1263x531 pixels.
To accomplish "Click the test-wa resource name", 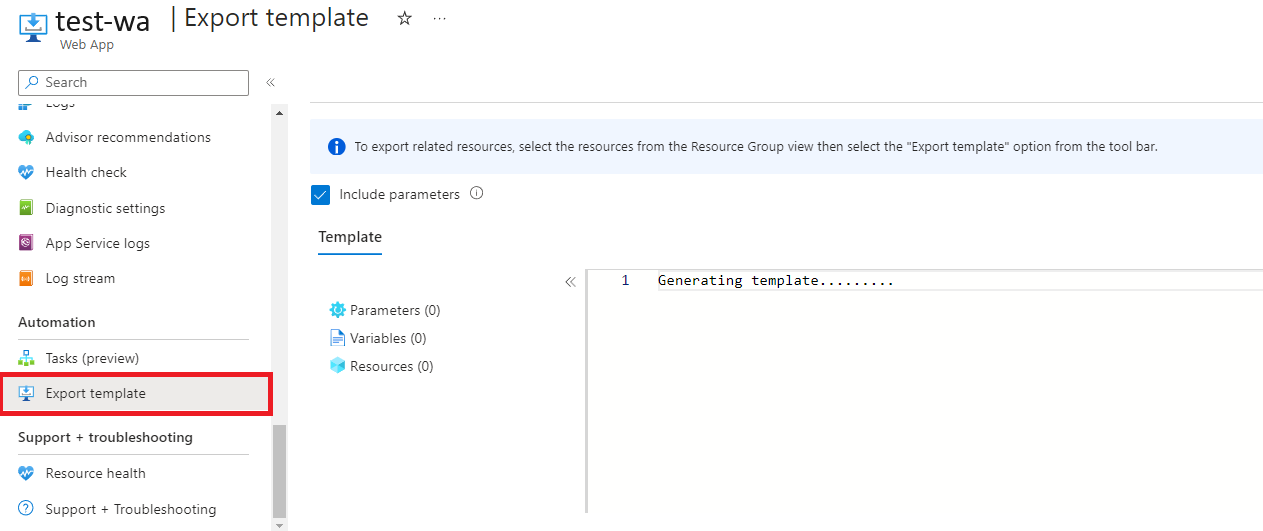I will pyautogui.click(x=102, y=21).
